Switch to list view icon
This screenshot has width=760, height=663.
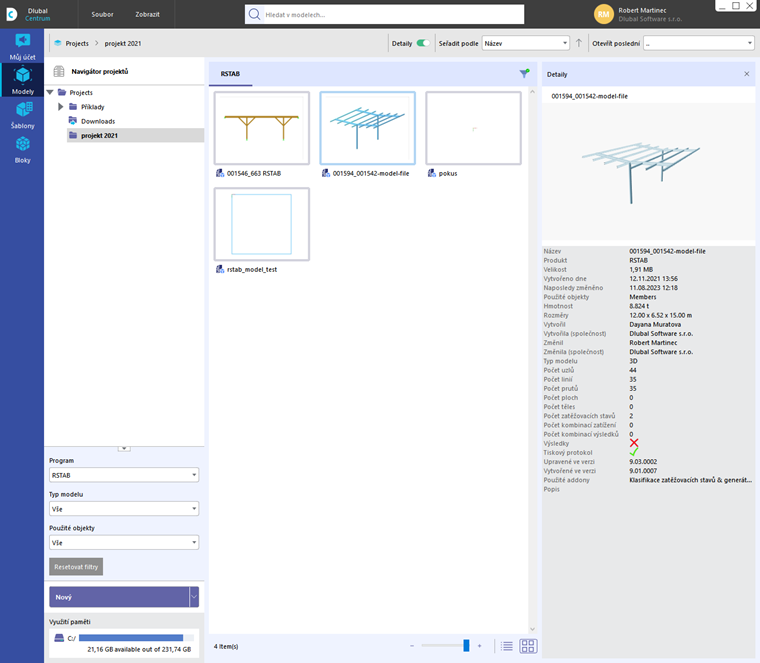click(x=507, y=646)
